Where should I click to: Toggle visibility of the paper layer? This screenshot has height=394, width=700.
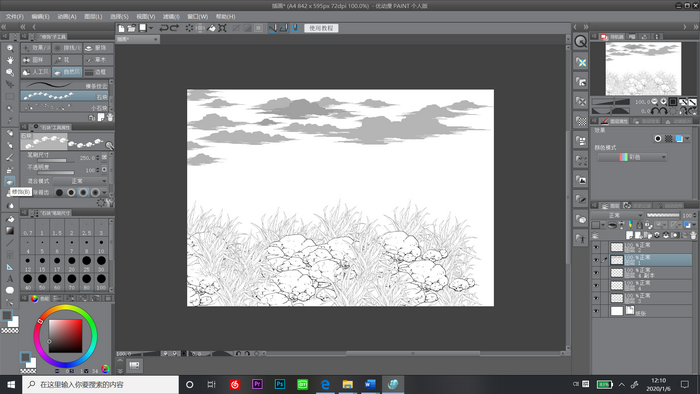click(596, 311)
